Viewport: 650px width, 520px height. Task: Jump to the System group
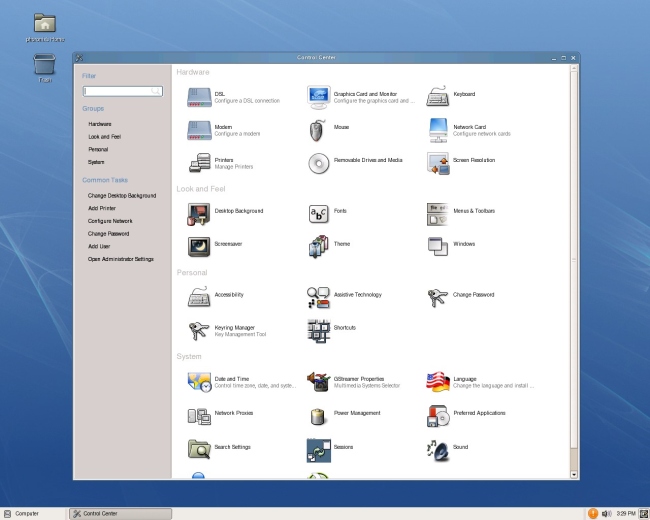pos(96,162)
